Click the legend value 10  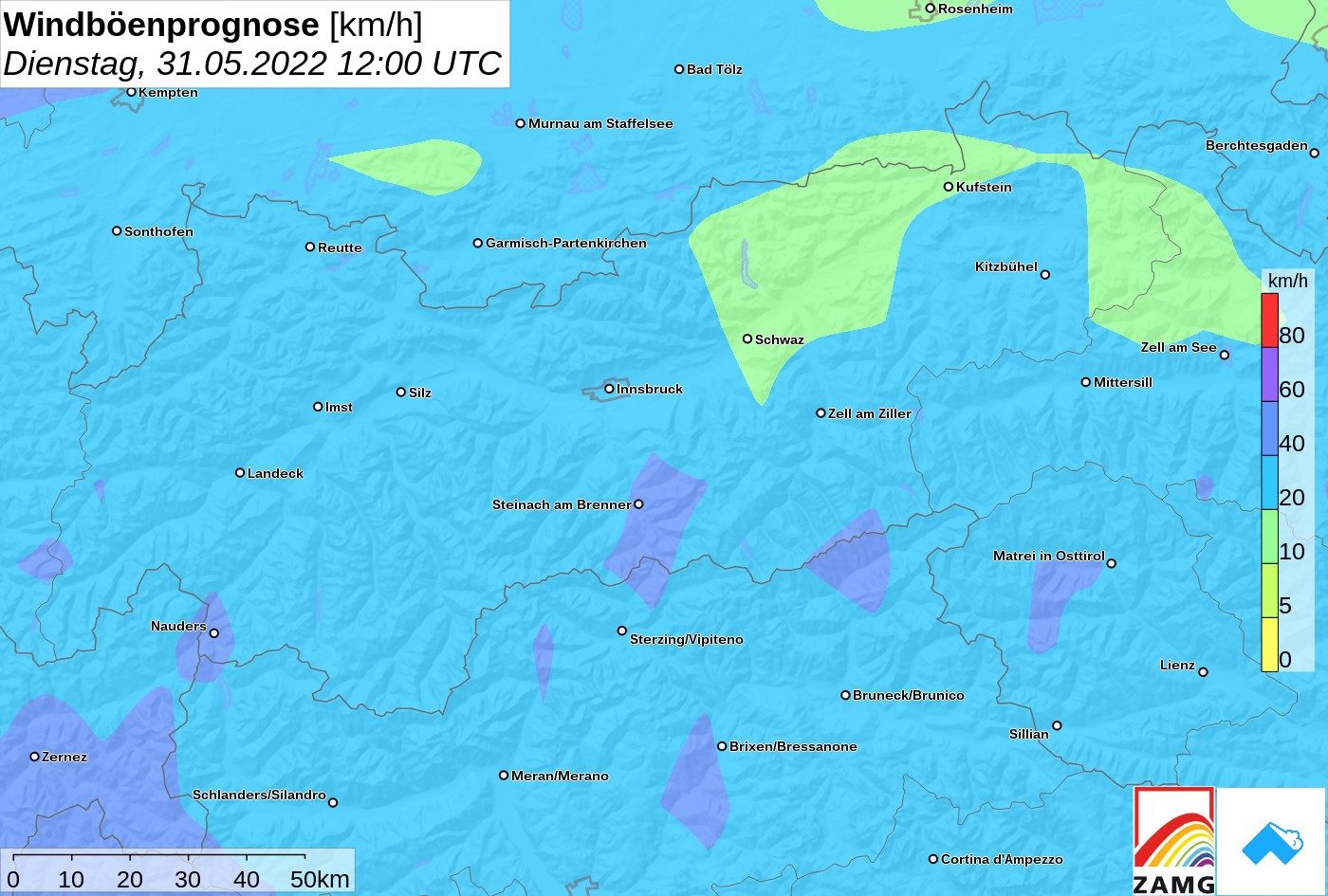[1292, 551]
